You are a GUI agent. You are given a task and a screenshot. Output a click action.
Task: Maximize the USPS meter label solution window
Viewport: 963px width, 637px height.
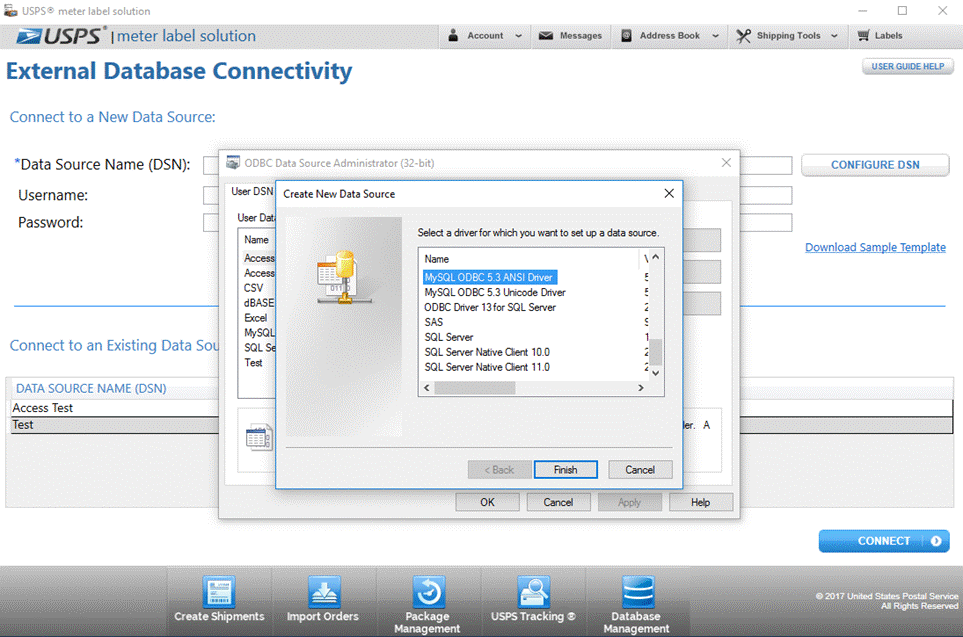(902, 10)
